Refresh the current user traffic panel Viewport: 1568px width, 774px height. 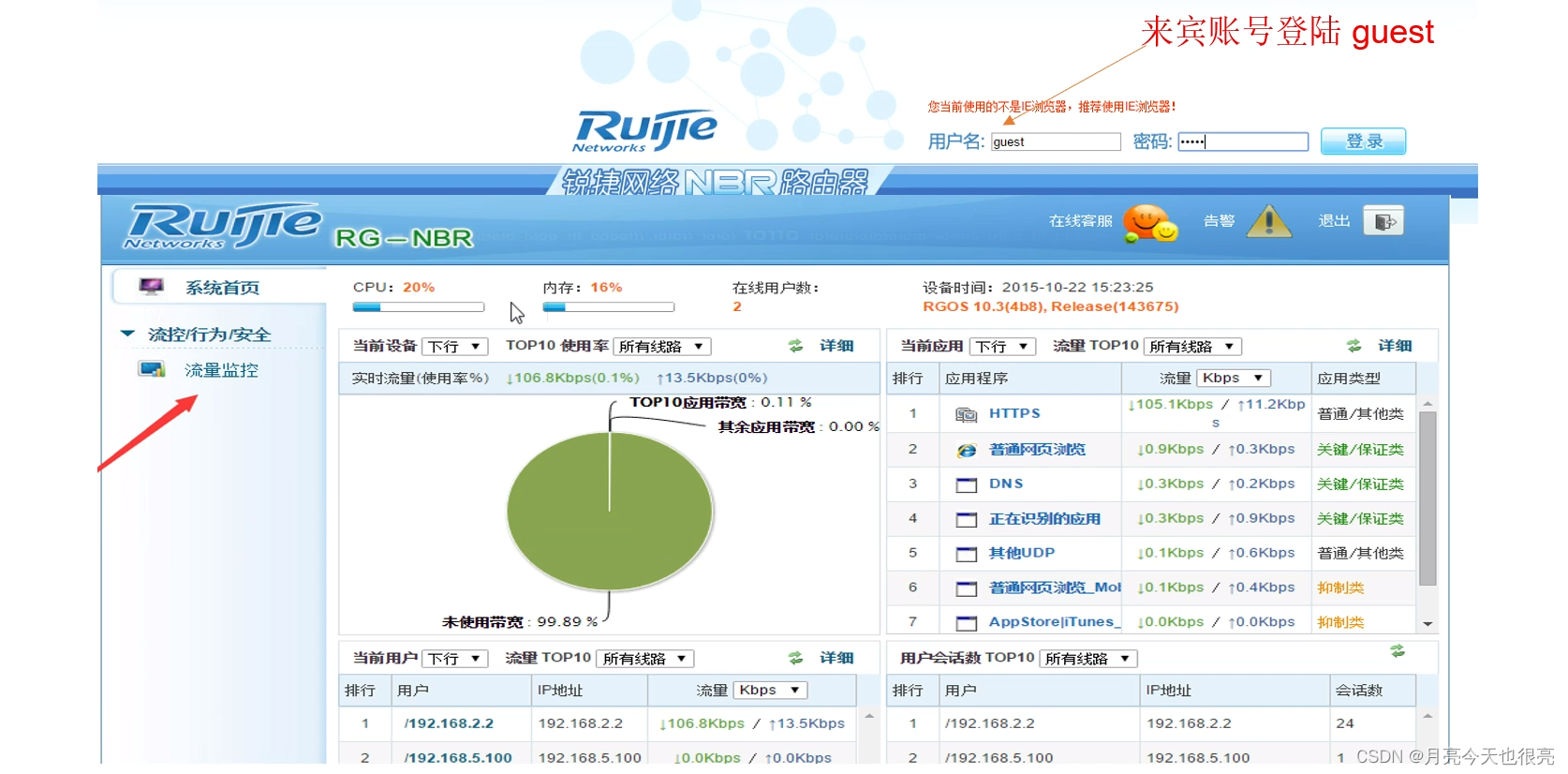point(795,658)
